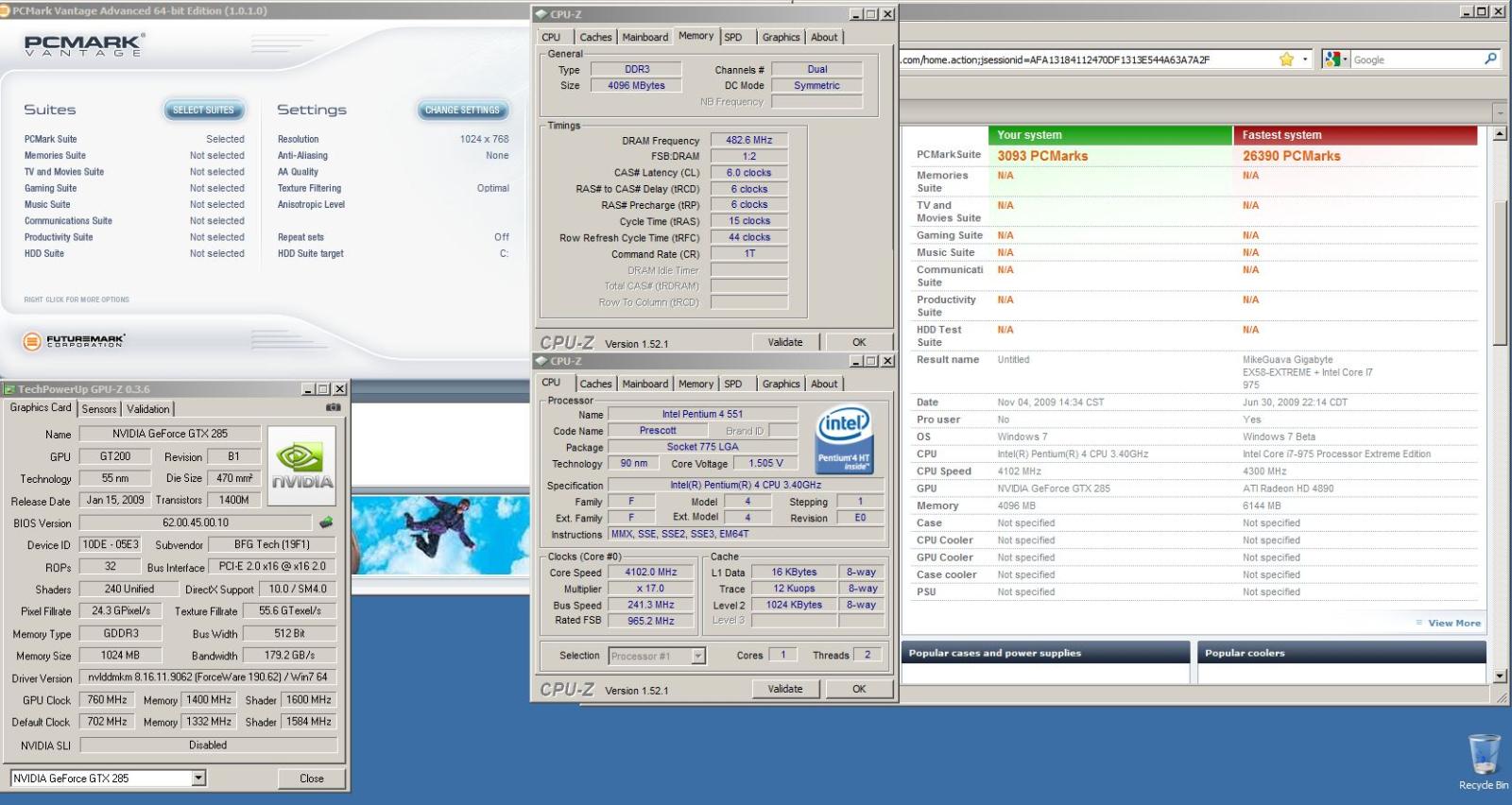Viewport: 1512px width, 805px height.
Task: Click the GPU-Z title bar icon
Action: click(9, 389)
